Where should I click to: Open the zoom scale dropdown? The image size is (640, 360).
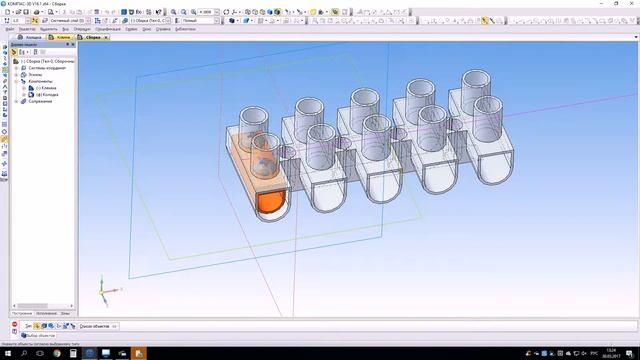[217, 12]
